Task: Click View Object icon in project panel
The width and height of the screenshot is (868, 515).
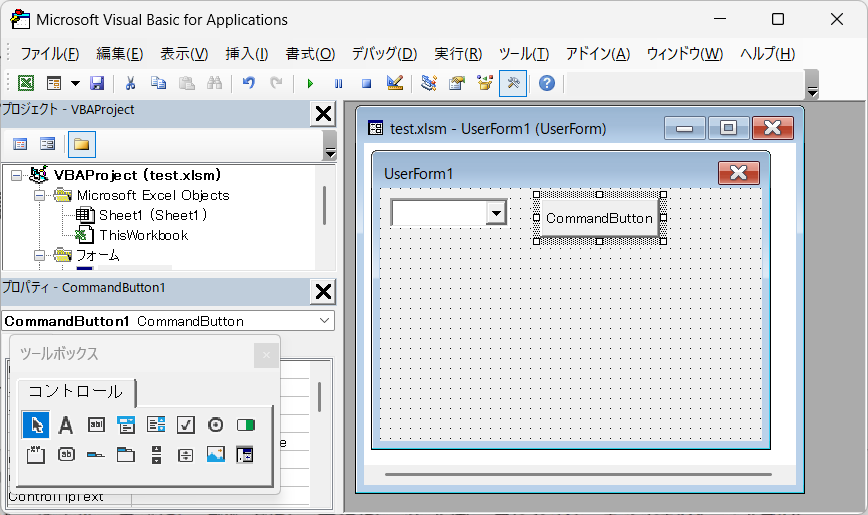Action: click(x=48, y=145)
